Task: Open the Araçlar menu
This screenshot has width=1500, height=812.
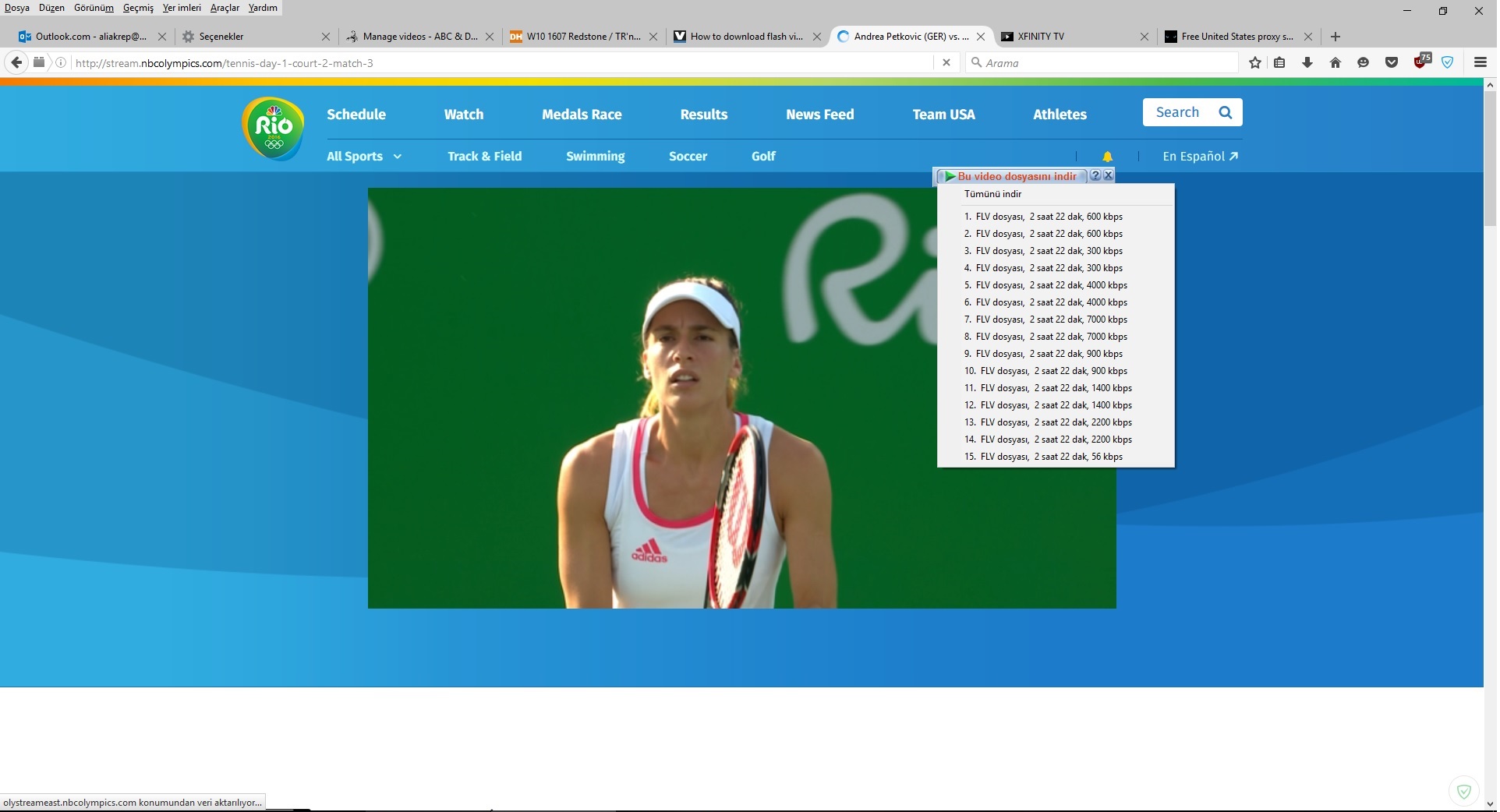Action: click(225, 8)
